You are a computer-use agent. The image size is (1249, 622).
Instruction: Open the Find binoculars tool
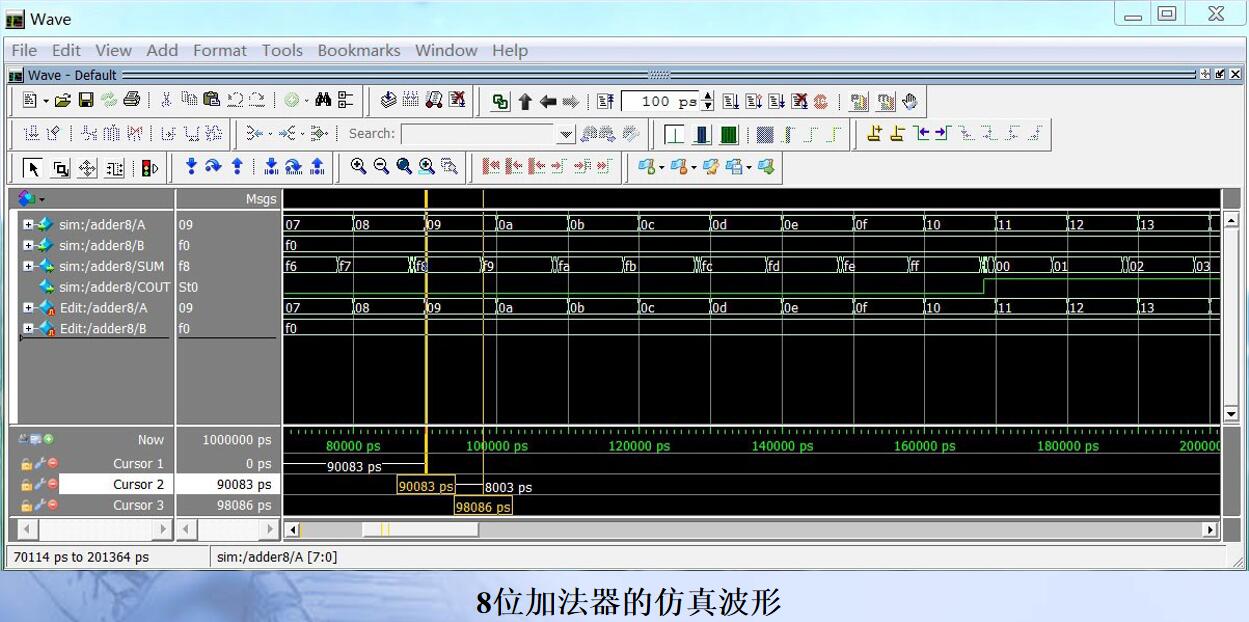(x=324, y=100)
